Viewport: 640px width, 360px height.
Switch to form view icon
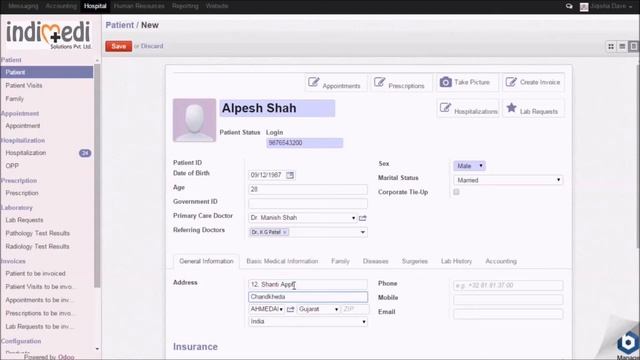click(633, 47)
